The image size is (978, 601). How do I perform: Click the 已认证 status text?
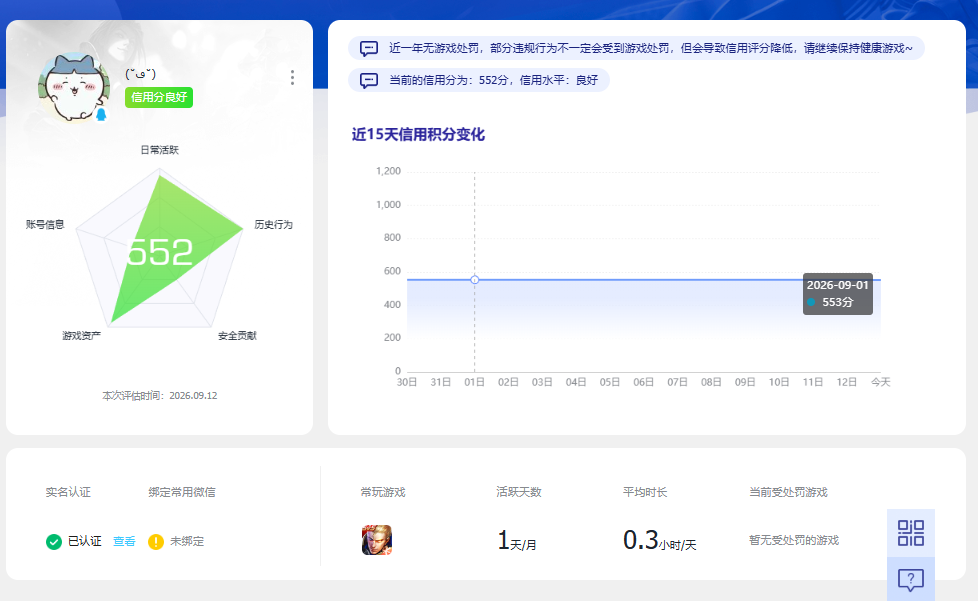(85, 541)
